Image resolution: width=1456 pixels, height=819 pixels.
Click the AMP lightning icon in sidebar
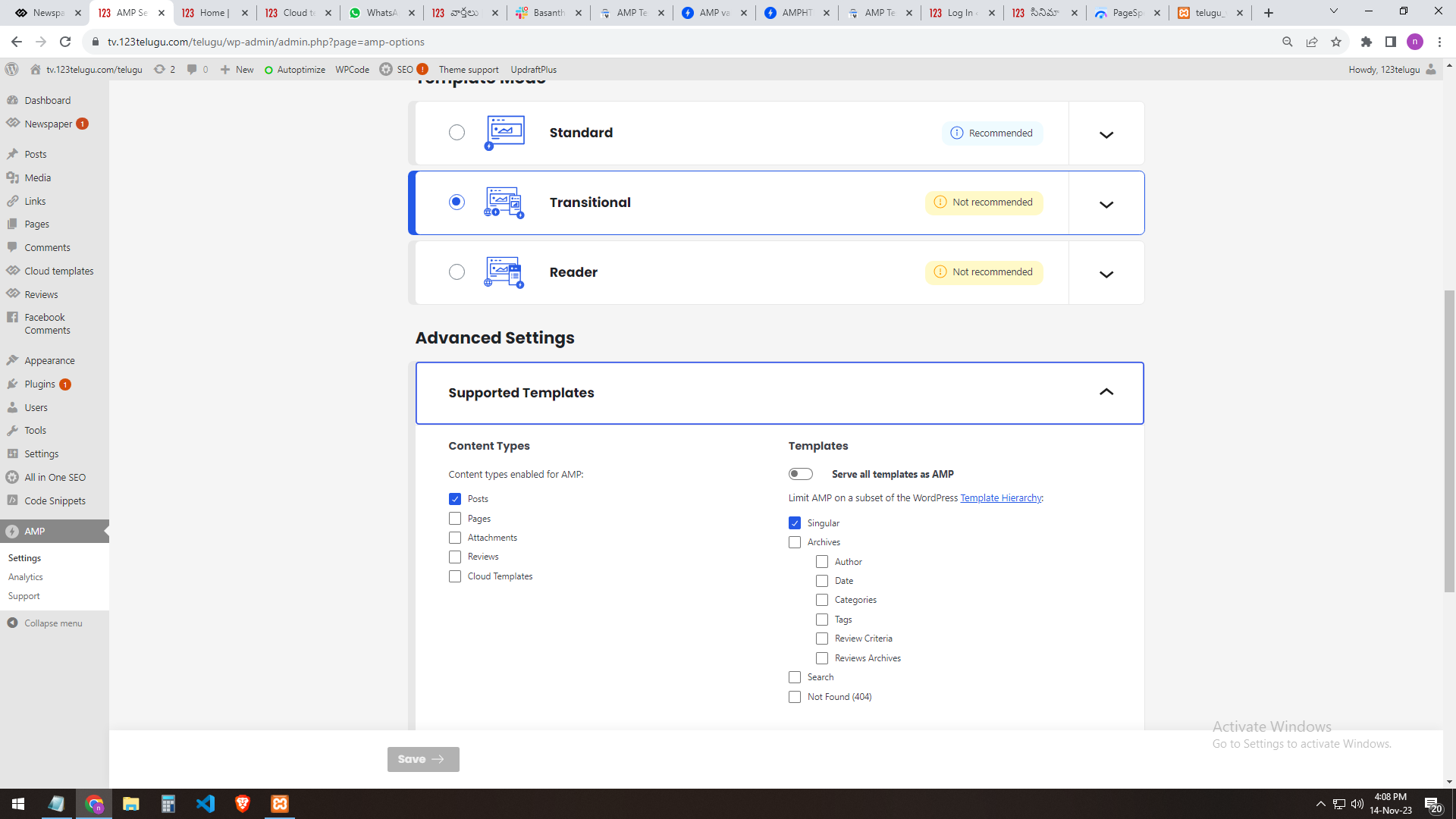[12, 531]
